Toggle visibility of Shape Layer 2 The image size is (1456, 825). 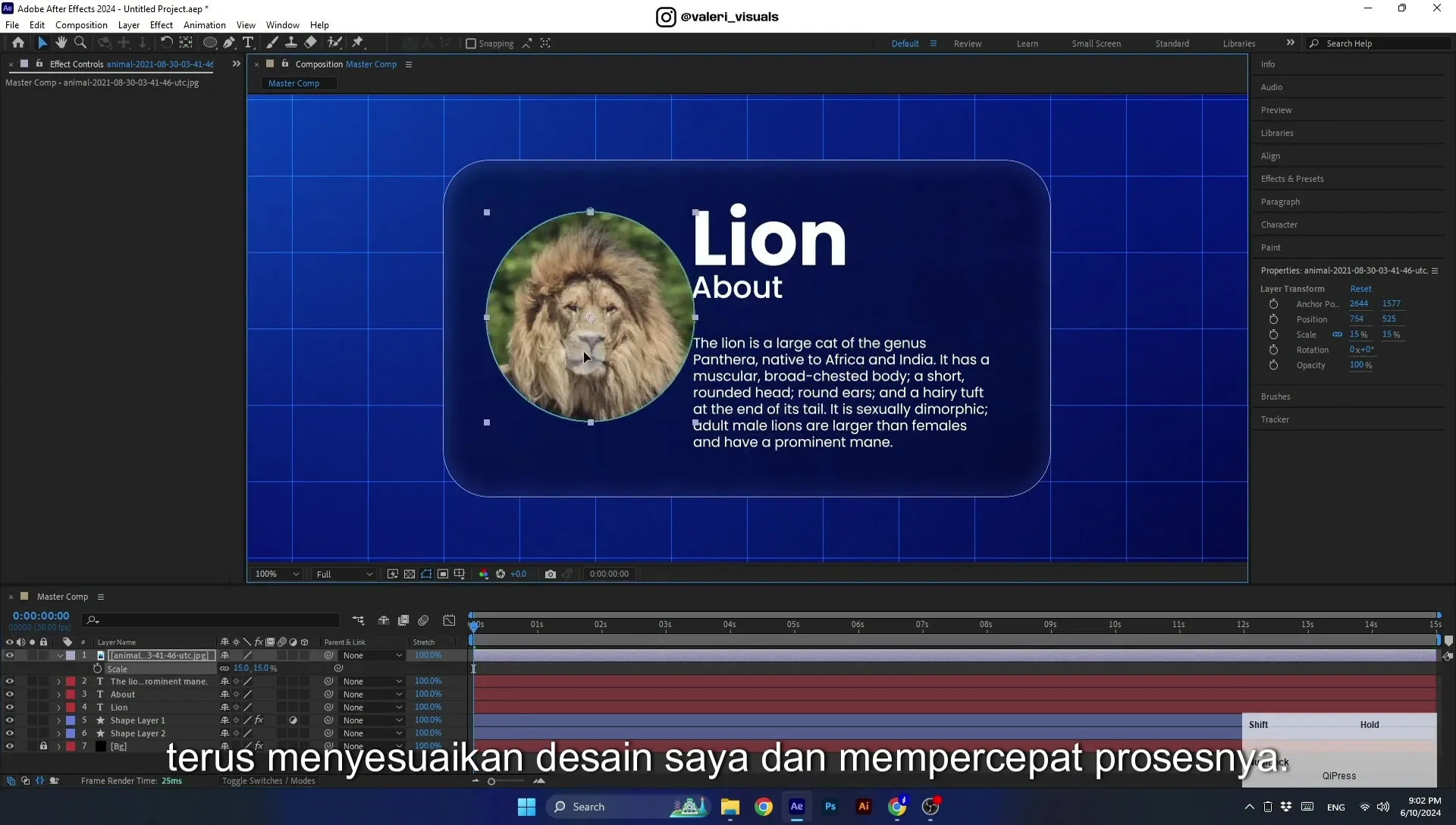(10, 733)
